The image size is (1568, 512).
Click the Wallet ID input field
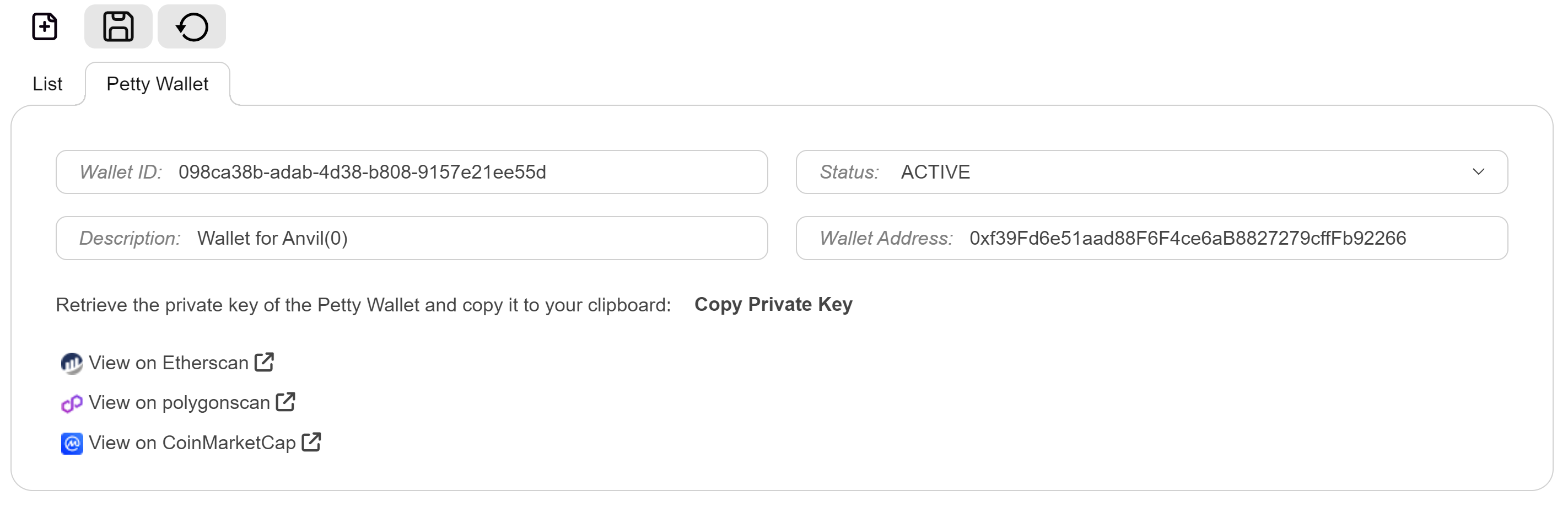point(426,173)
